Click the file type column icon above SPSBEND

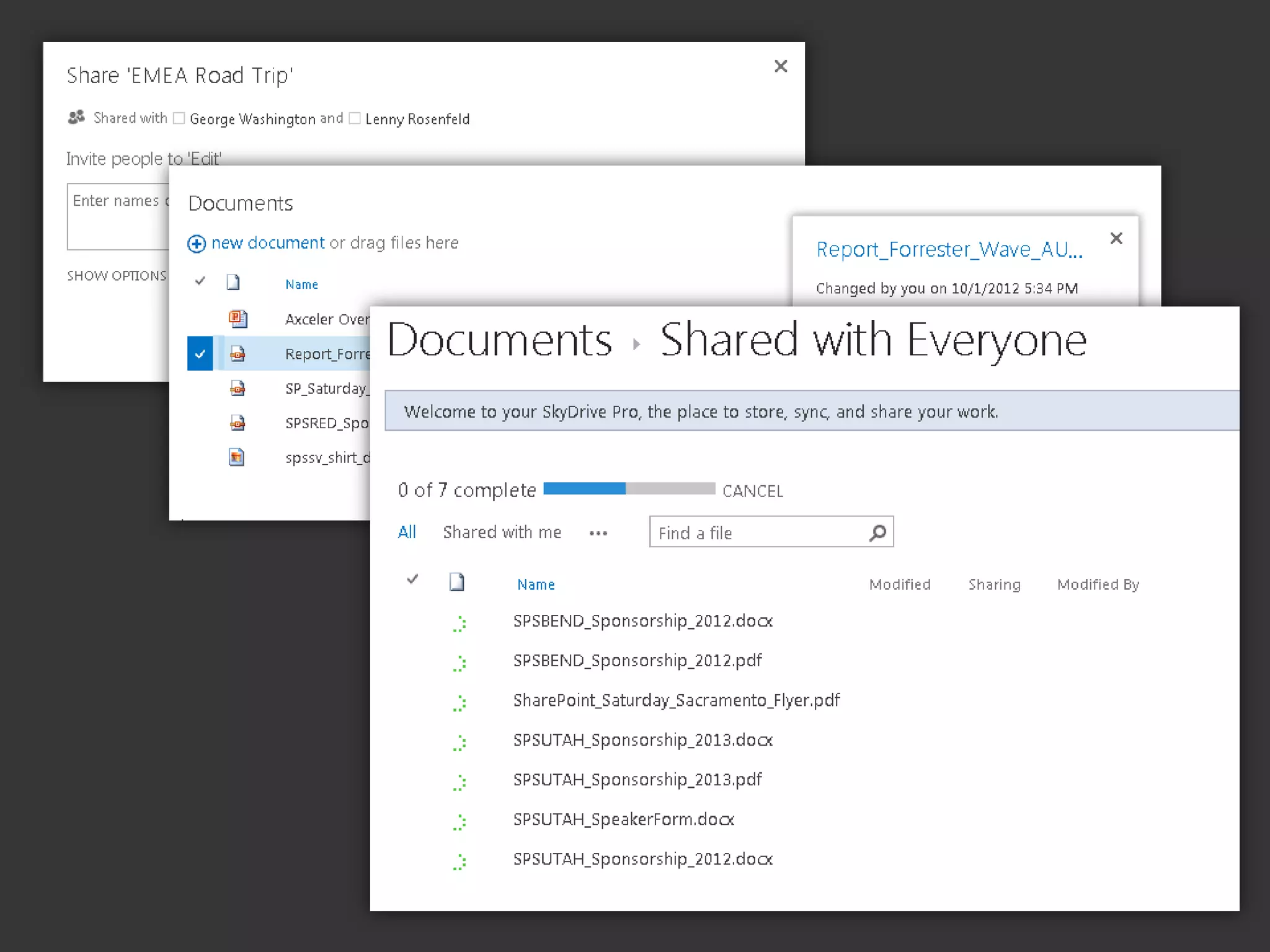tap(457, 582)
